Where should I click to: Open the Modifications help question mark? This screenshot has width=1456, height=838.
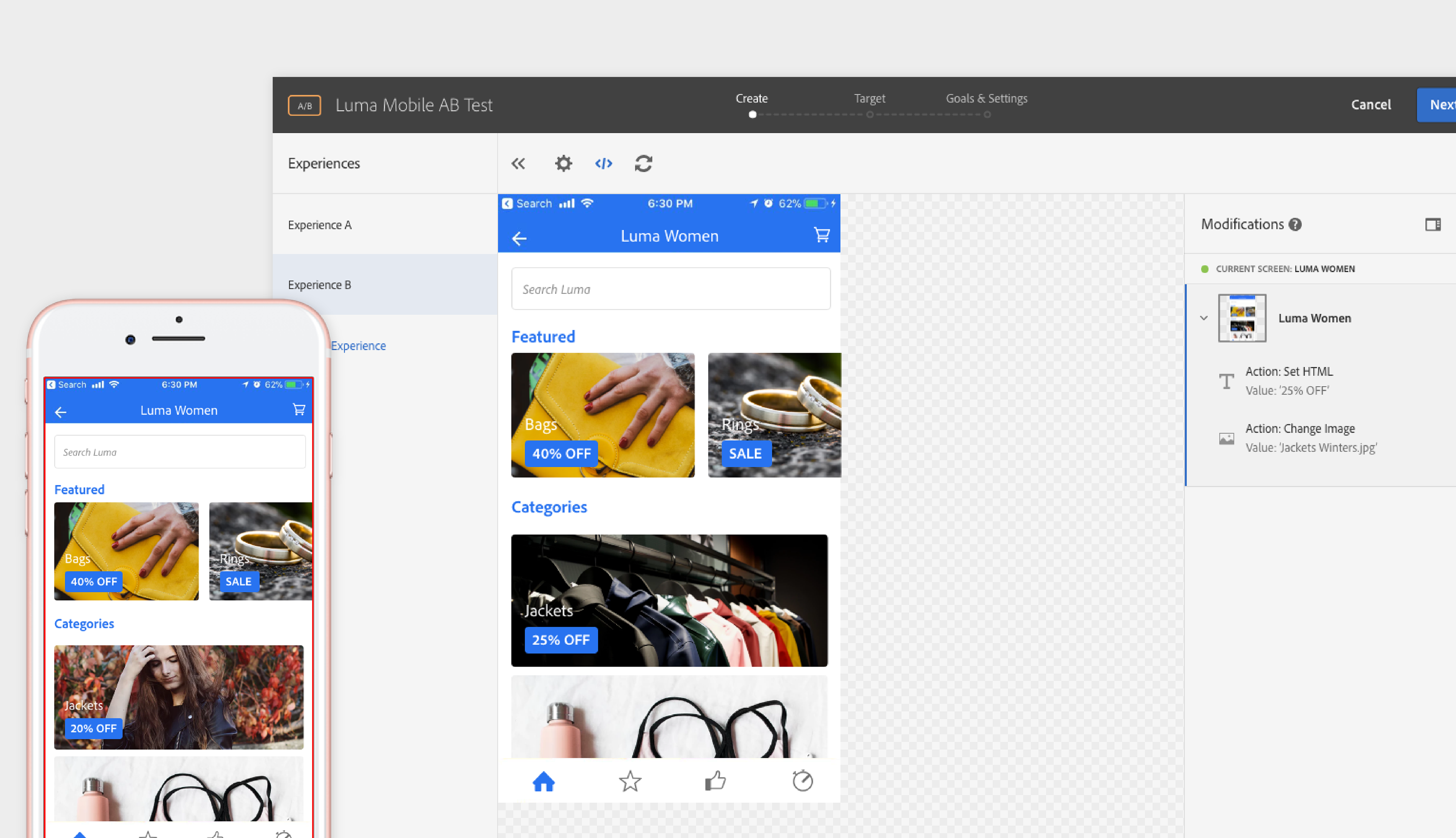coord(1295,224)
